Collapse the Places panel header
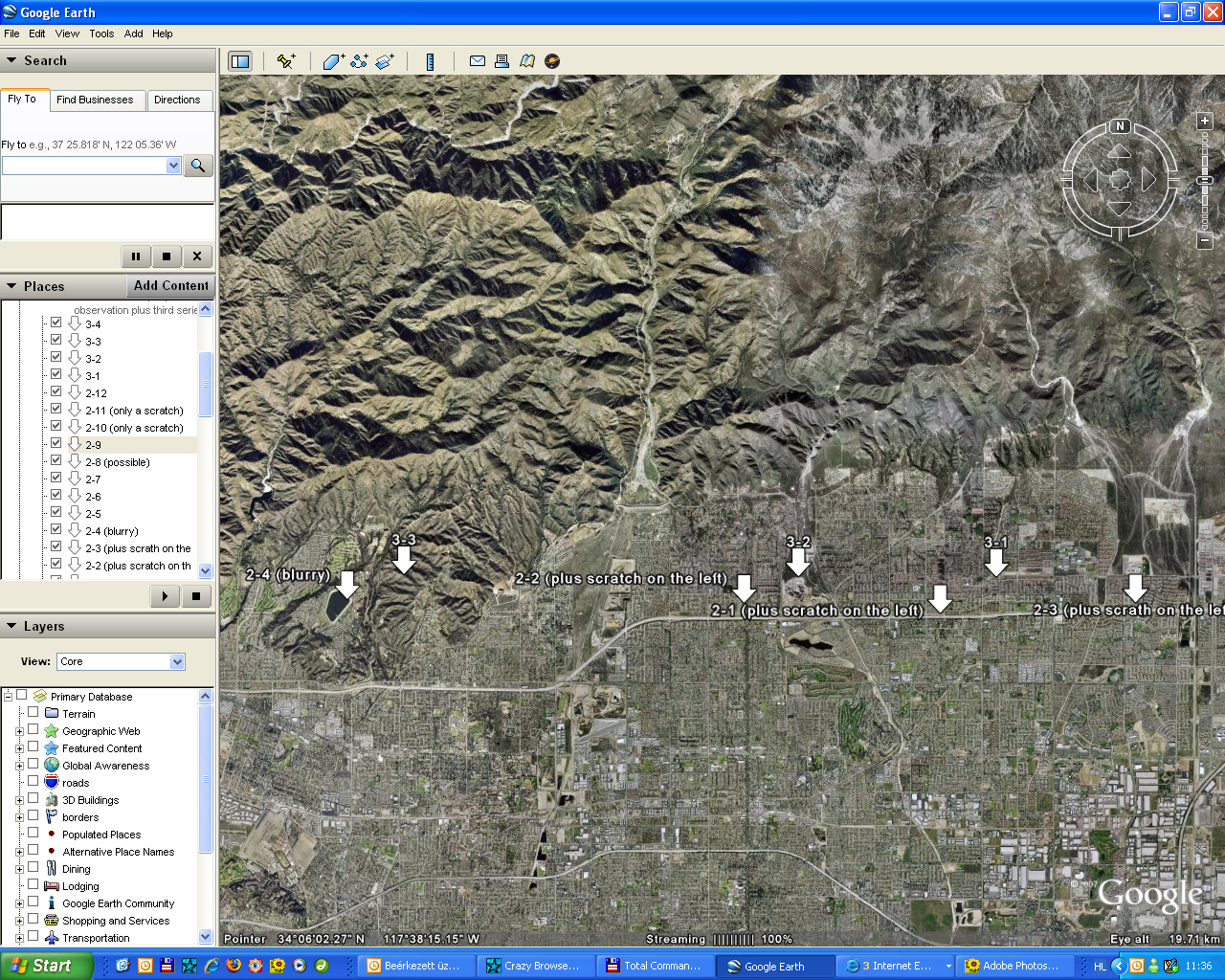The height and width of the screenshot is (980, 1225). 63,286
